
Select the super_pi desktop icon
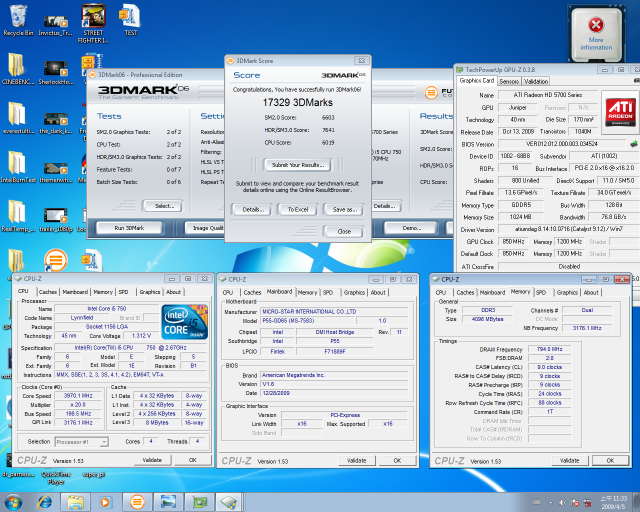pyautogui.click(x=93, y=474)
